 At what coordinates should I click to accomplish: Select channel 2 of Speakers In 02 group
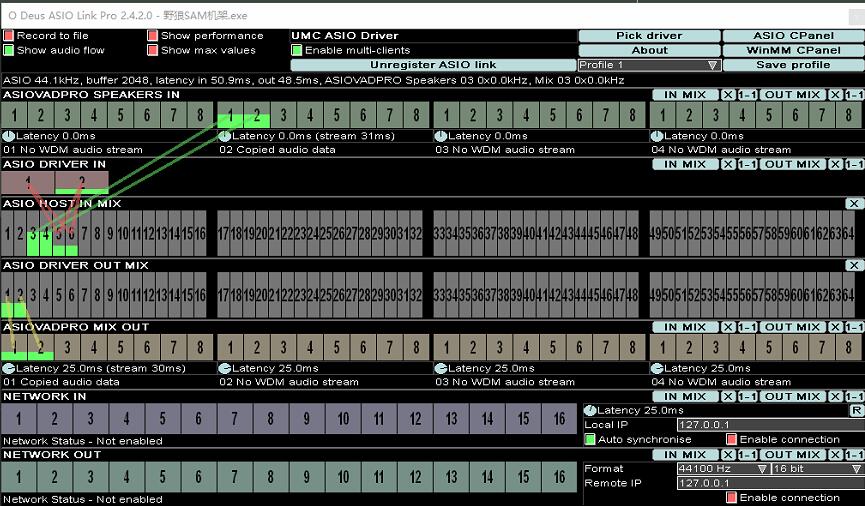(x=257, y=115)
